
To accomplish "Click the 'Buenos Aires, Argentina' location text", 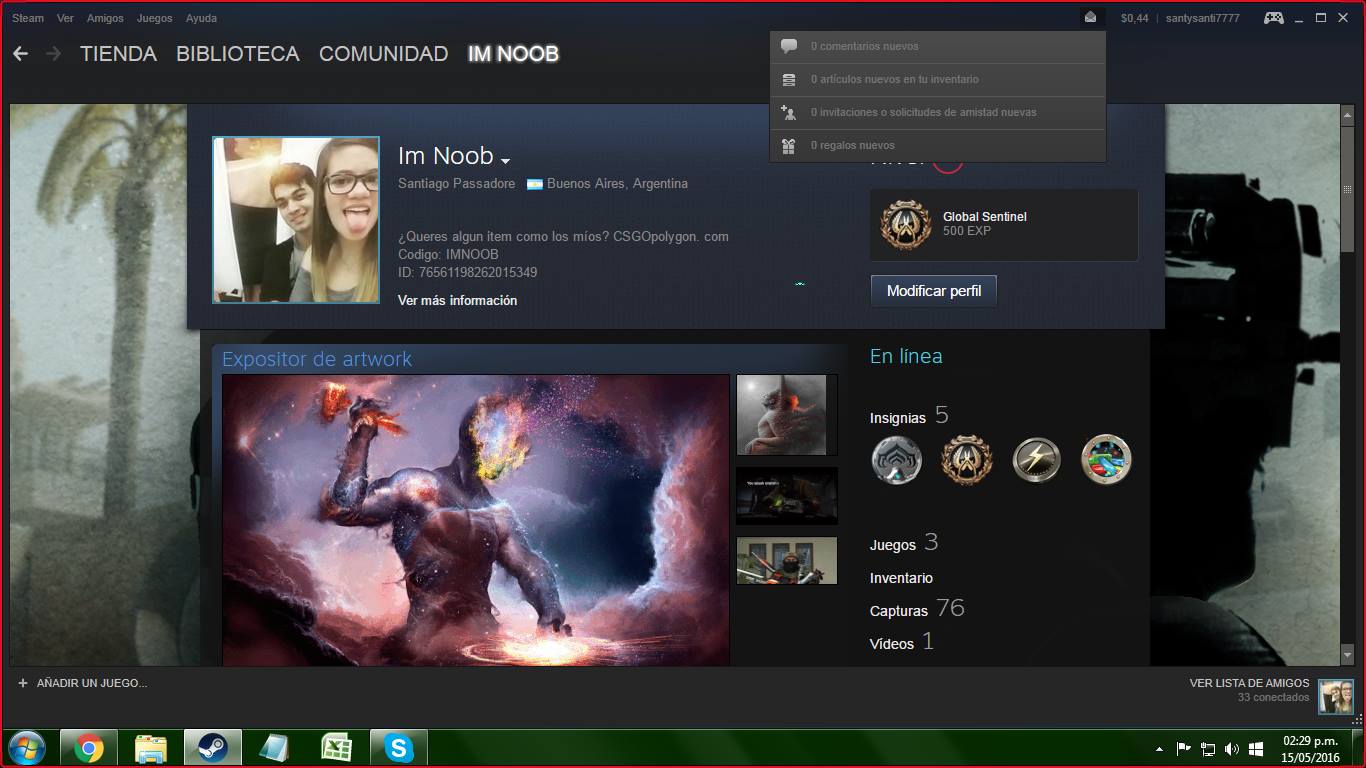I will coord(617,184).
